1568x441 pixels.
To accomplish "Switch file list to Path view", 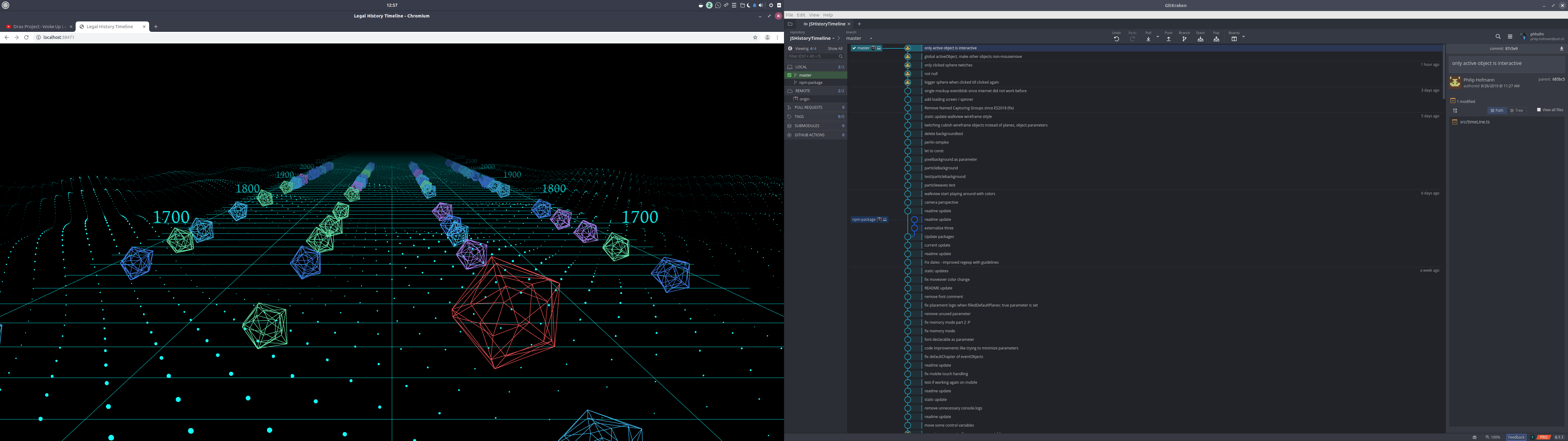I will [x=1497, y=110].
